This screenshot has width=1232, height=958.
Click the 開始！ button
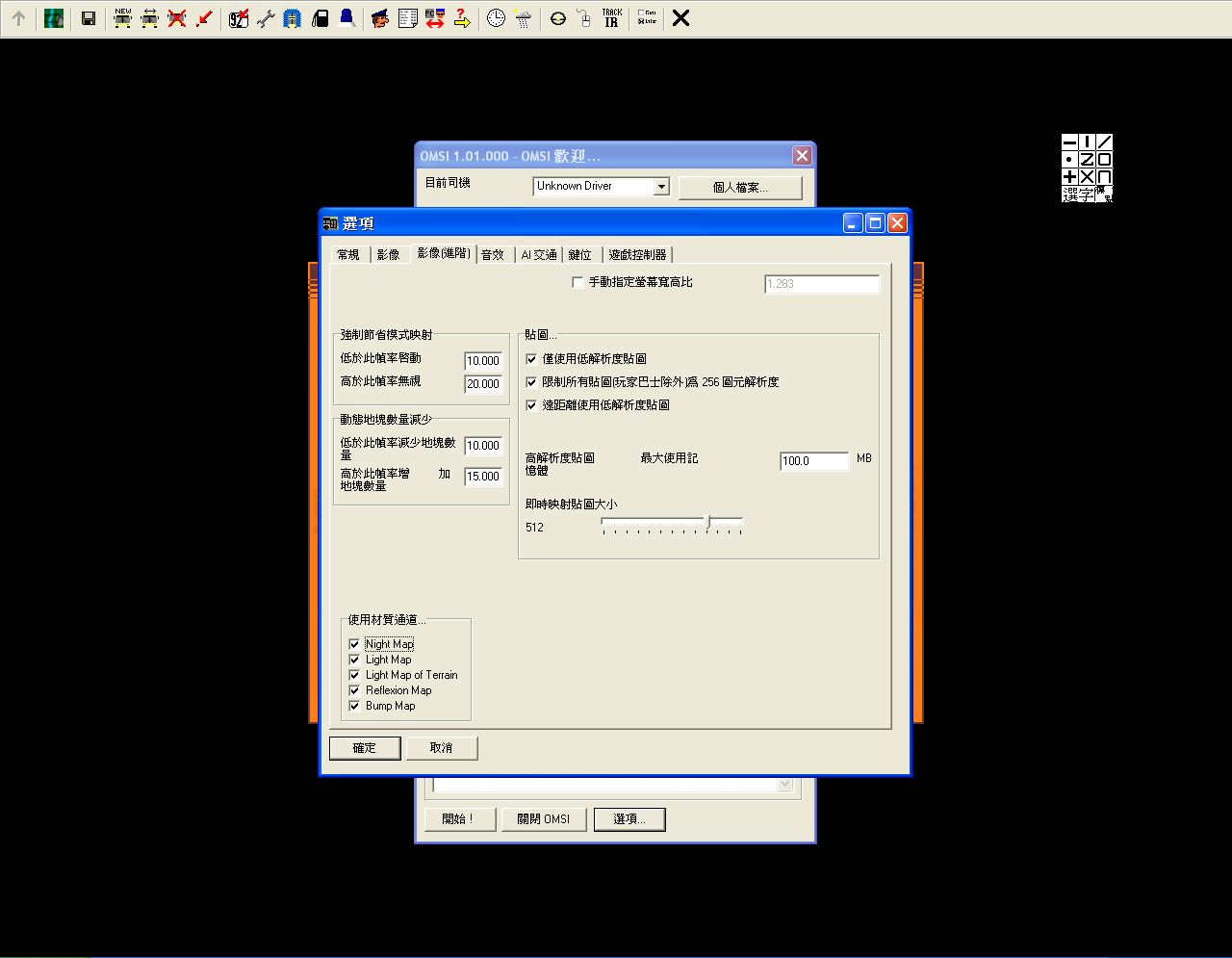tap(460, 819)
